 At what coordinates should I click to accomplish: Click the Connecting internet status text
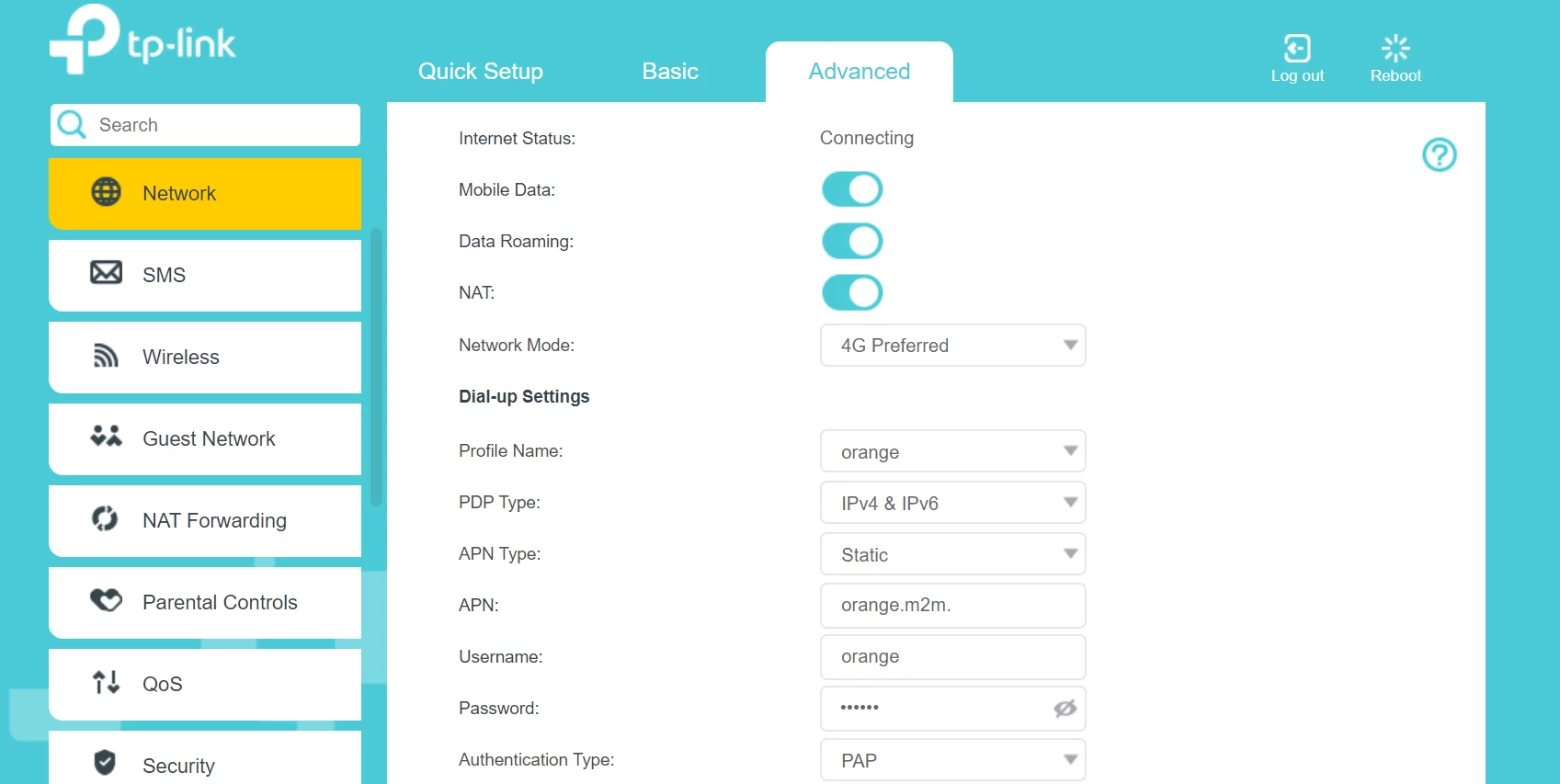867,138
